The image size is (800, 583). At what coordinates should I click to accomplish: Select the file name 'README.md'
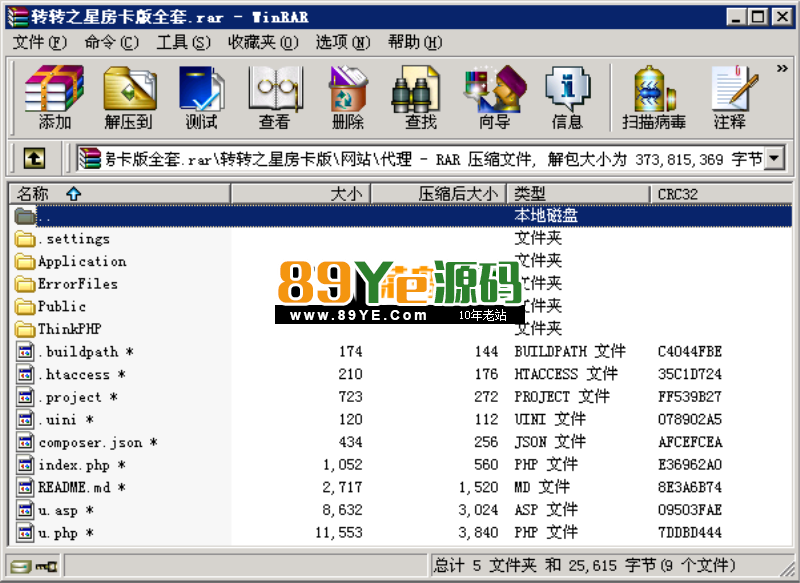coord(74,488)
